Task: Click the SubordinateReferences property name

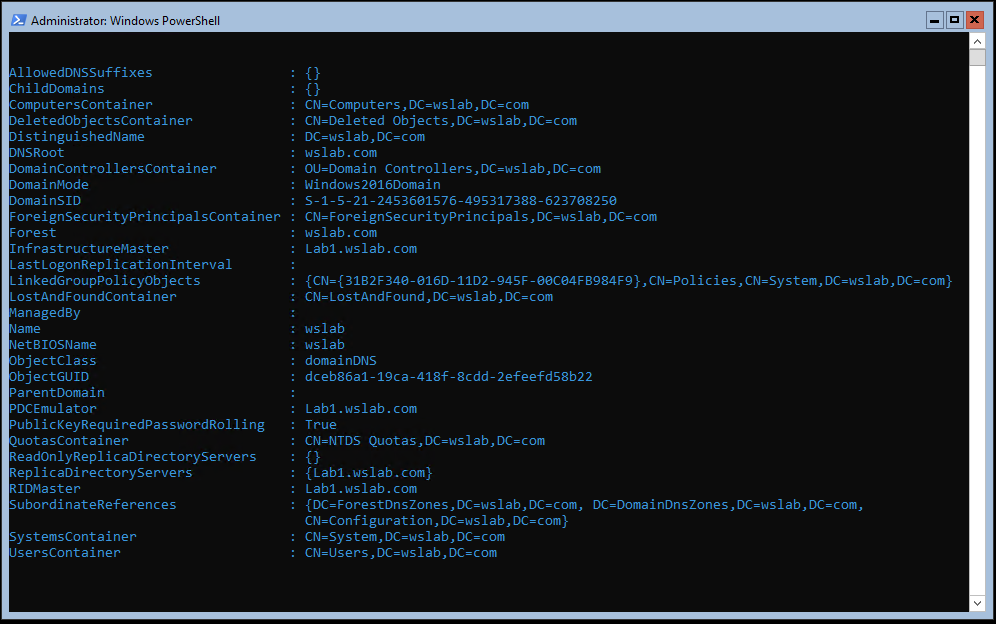Action: click(93, 505)
